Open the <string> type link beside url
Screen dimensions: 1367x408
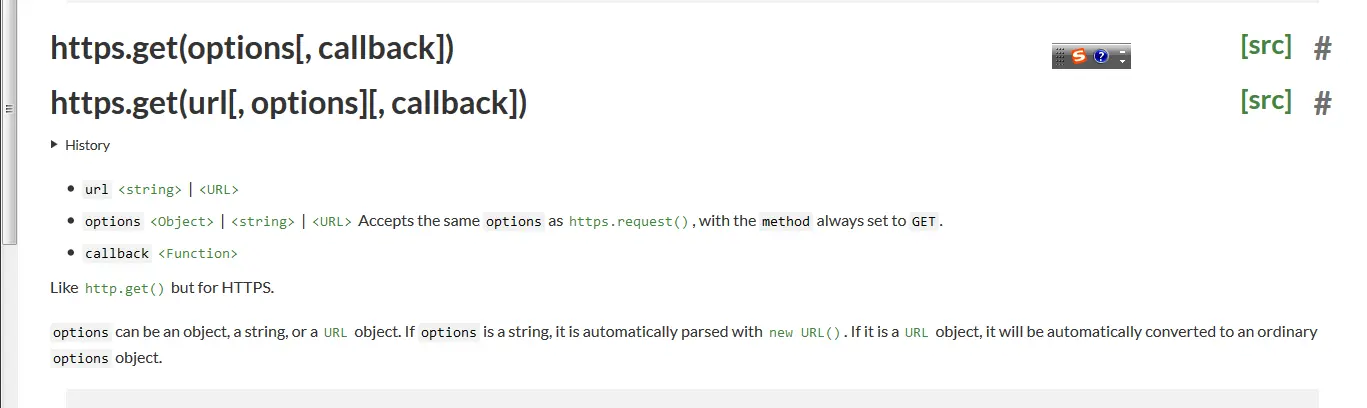(x=150, y=189)
